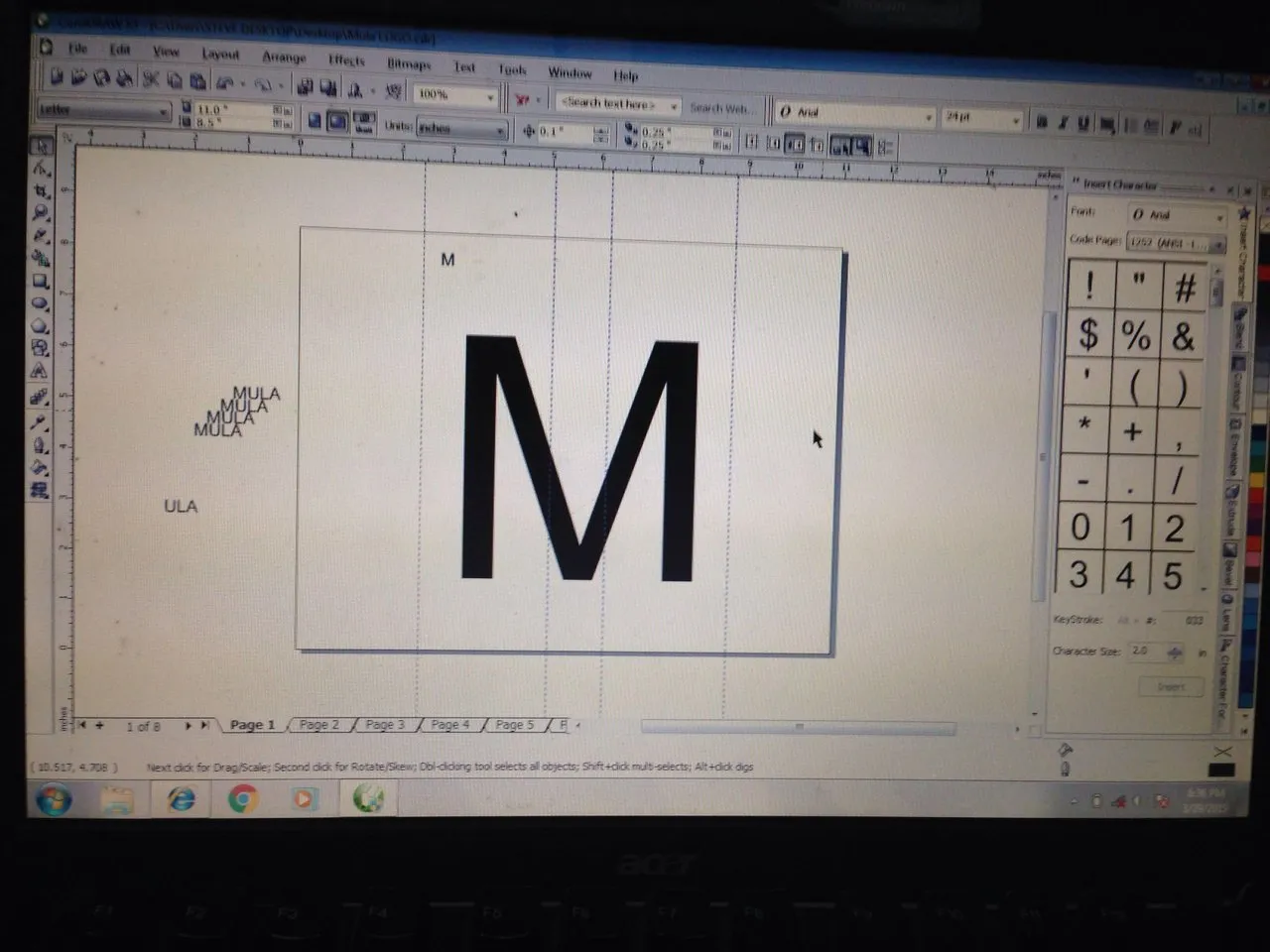Image resolution: width=1270 pixels, height=952 pixels.
Task: Click the Import icon
Action: (x=306, y=87)
